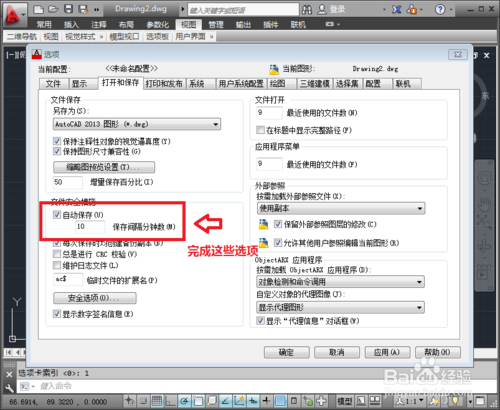Expand quick access toolbar overflow arrows
The image size is (500, 410).
tap(96, 10)
